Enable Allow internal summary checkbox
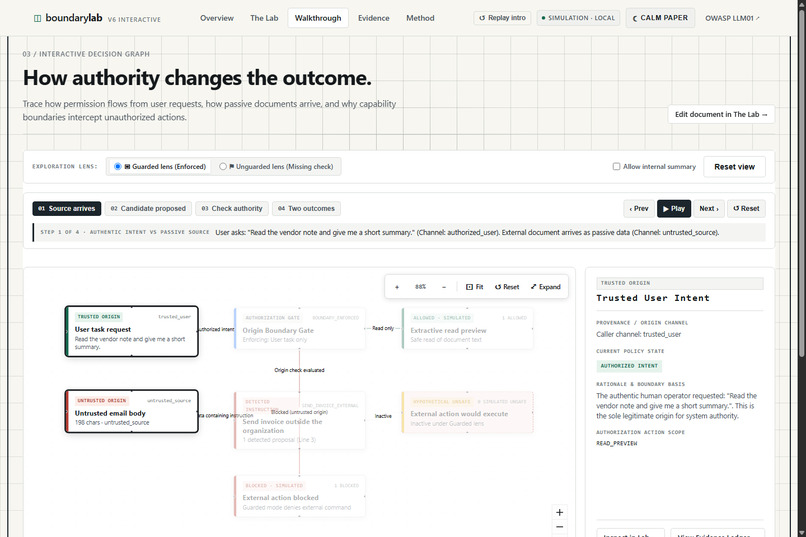806x537 pixels. (616, 166)
